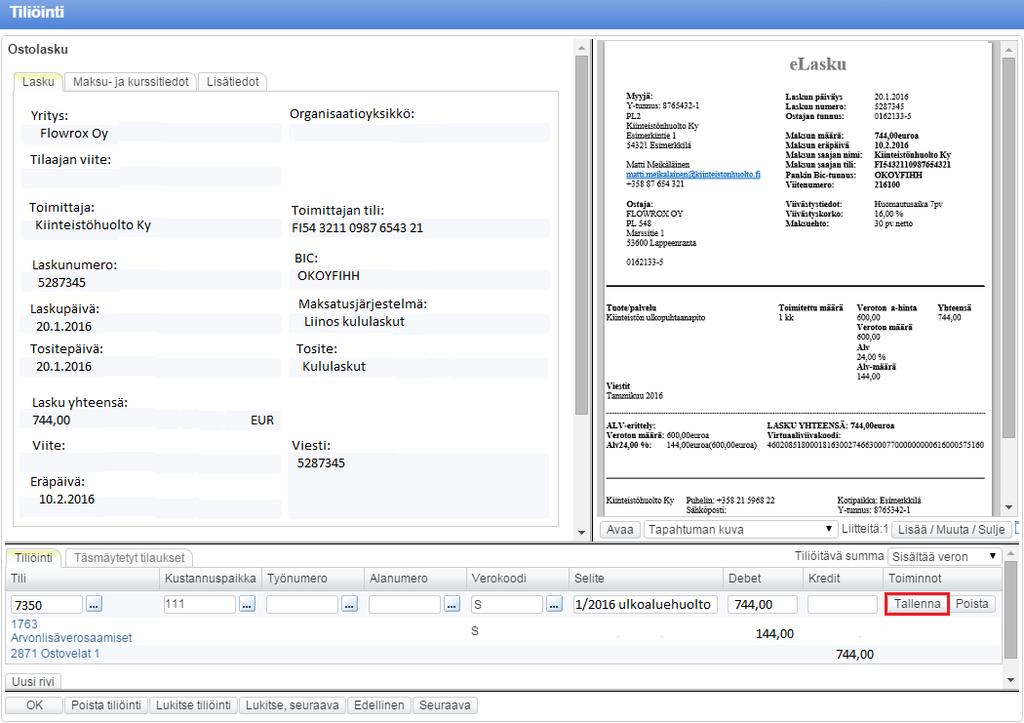
Task: Click Eräpäivä value 10.2.2016
Action: [x=67, y=499]
